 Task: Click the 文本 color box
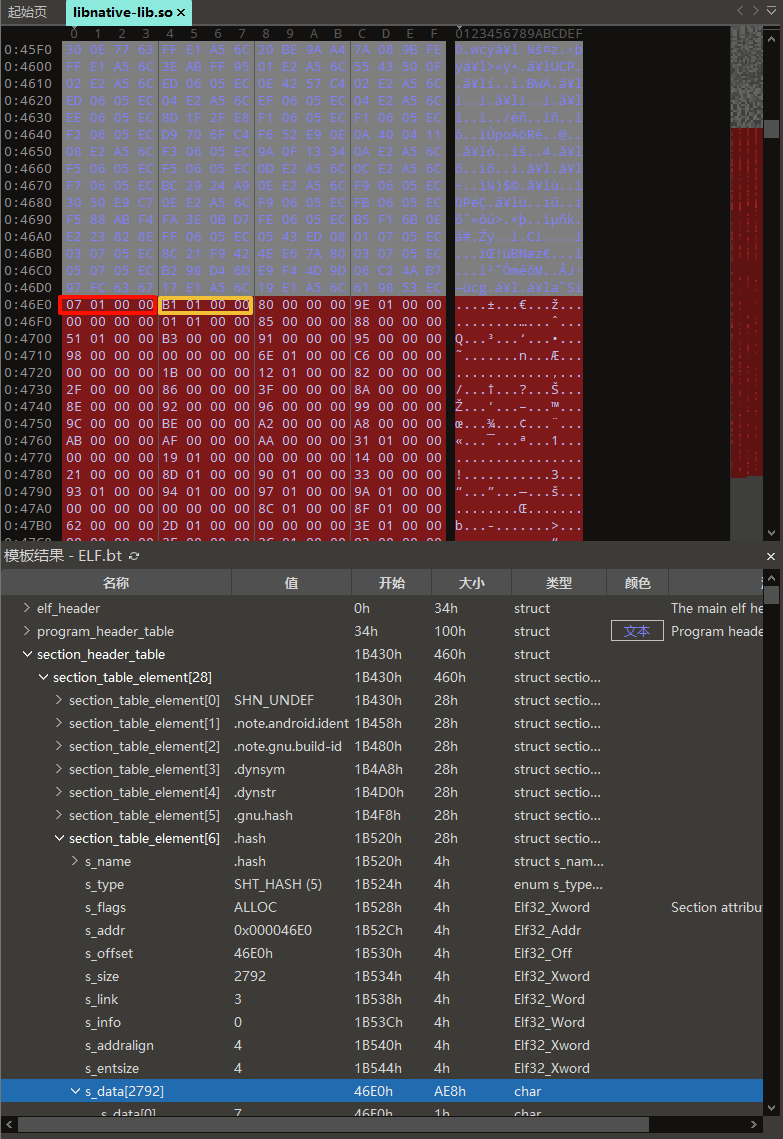[x=637, y=631]
